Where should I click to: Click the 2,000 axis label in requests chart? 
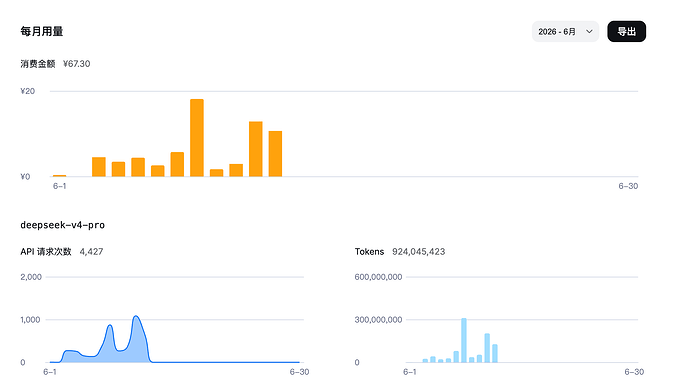[31, 277]
